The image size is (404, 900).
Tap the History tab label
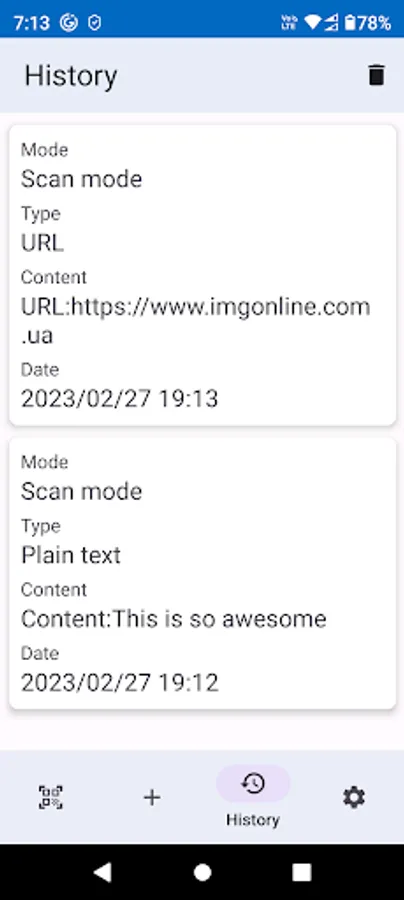point(252,820)
